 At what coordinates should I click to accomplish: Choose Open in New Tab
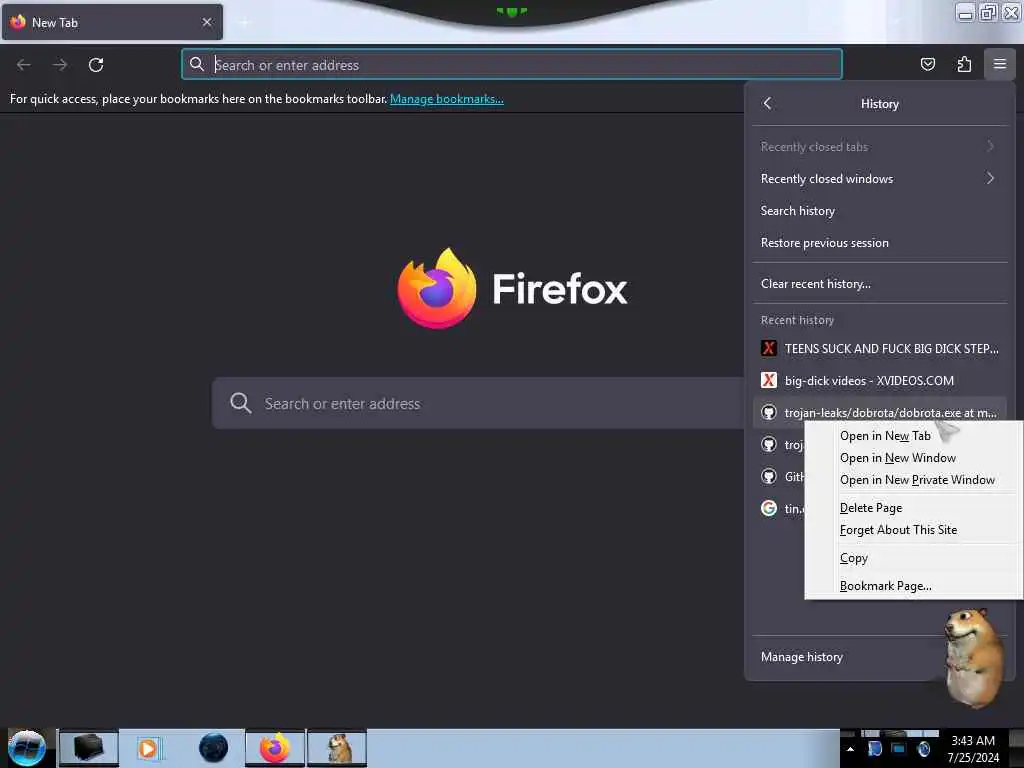[885, 436]
